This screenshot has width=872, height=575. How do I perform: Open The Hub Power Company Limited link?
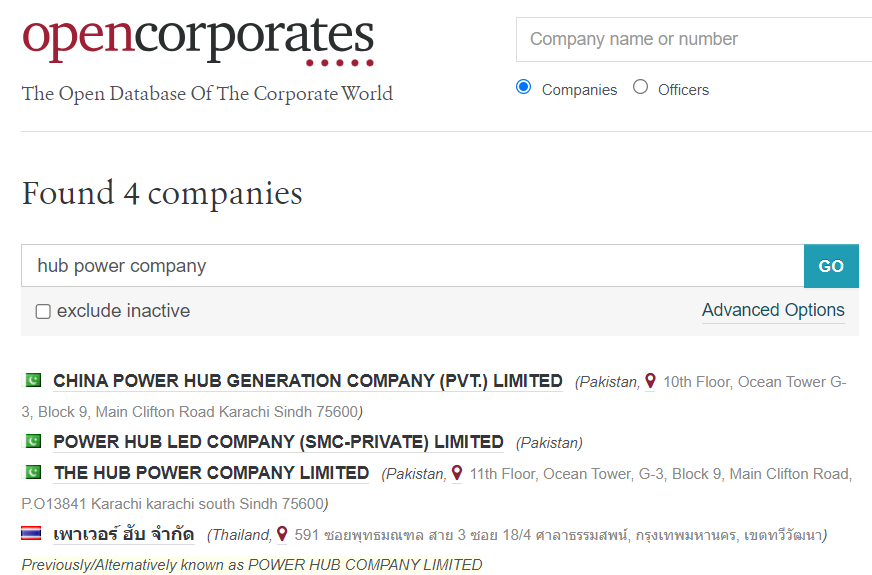tap(211, 473)
